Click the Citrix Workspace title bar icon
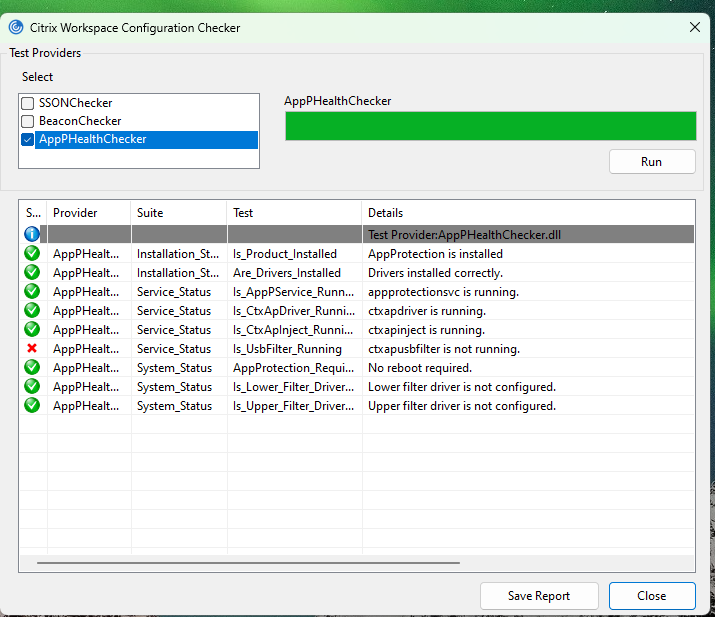715x617 pixels. (16, 28)
